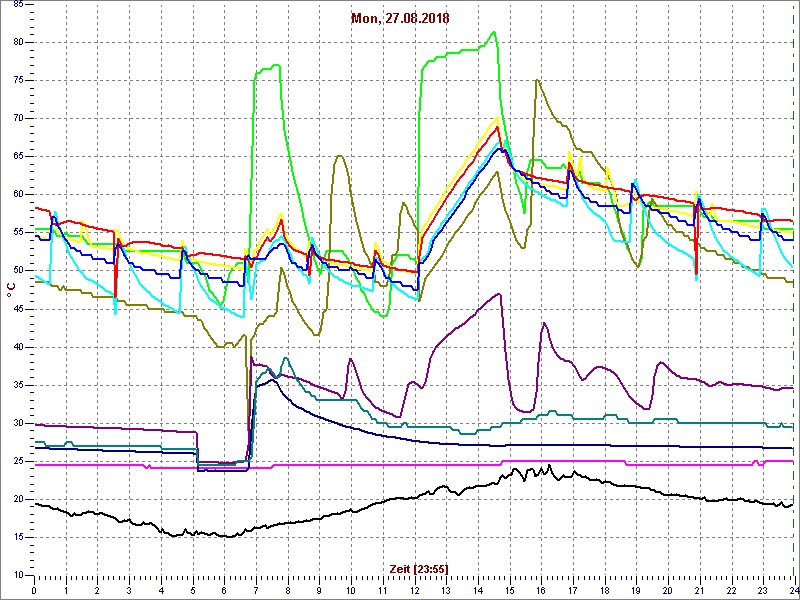
Task: Select the 75 value on the temperature axis
Action: click(x=17, y=81)
